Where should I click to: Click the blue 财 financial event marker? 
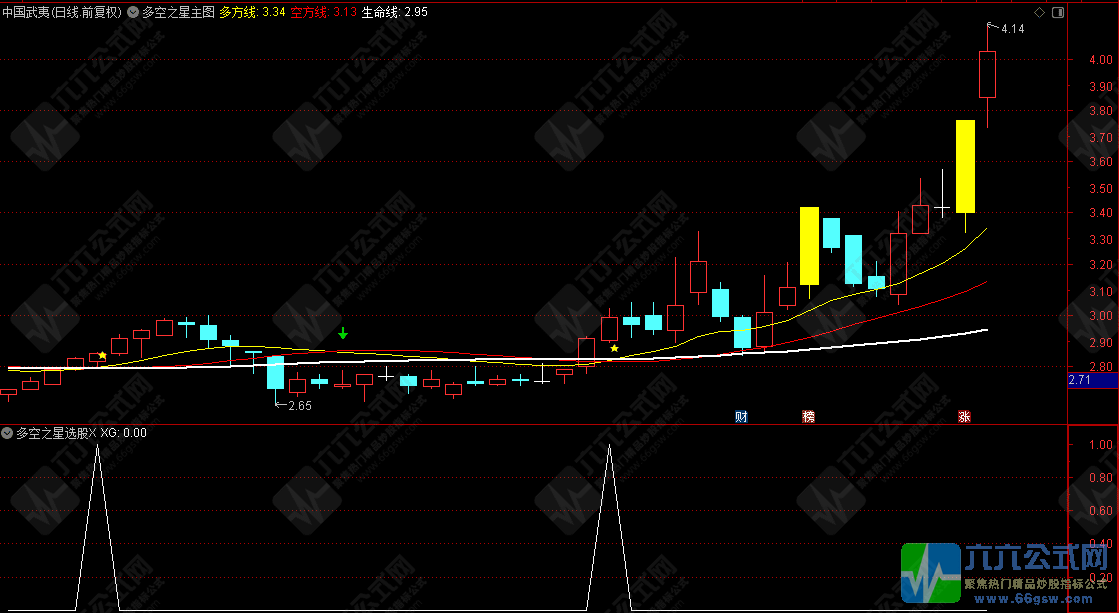[x=741, y=415]
